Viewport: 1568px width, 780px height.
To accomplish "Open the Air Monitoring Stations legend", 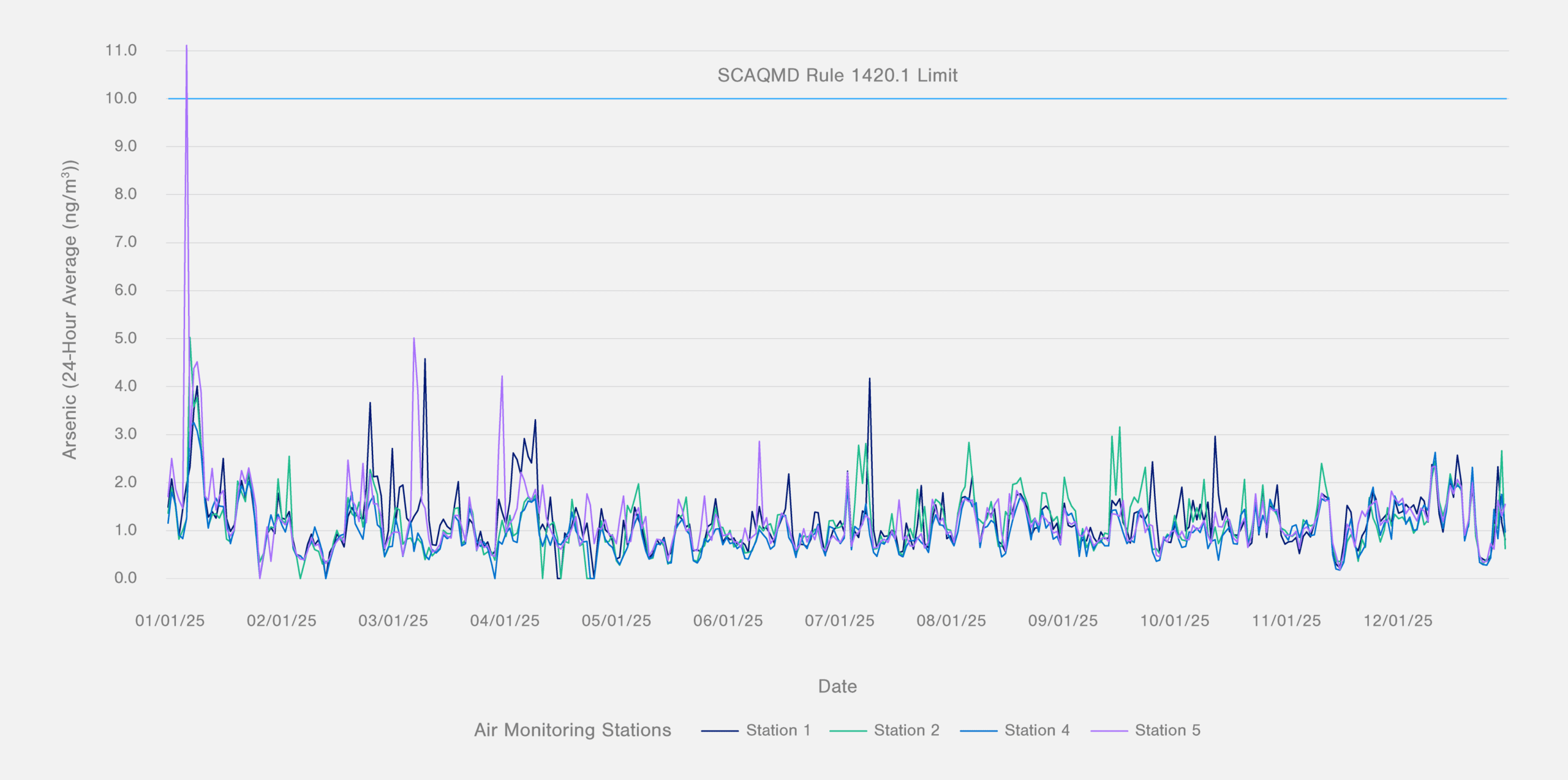I will pyautogui.click(x=572, y=730).
